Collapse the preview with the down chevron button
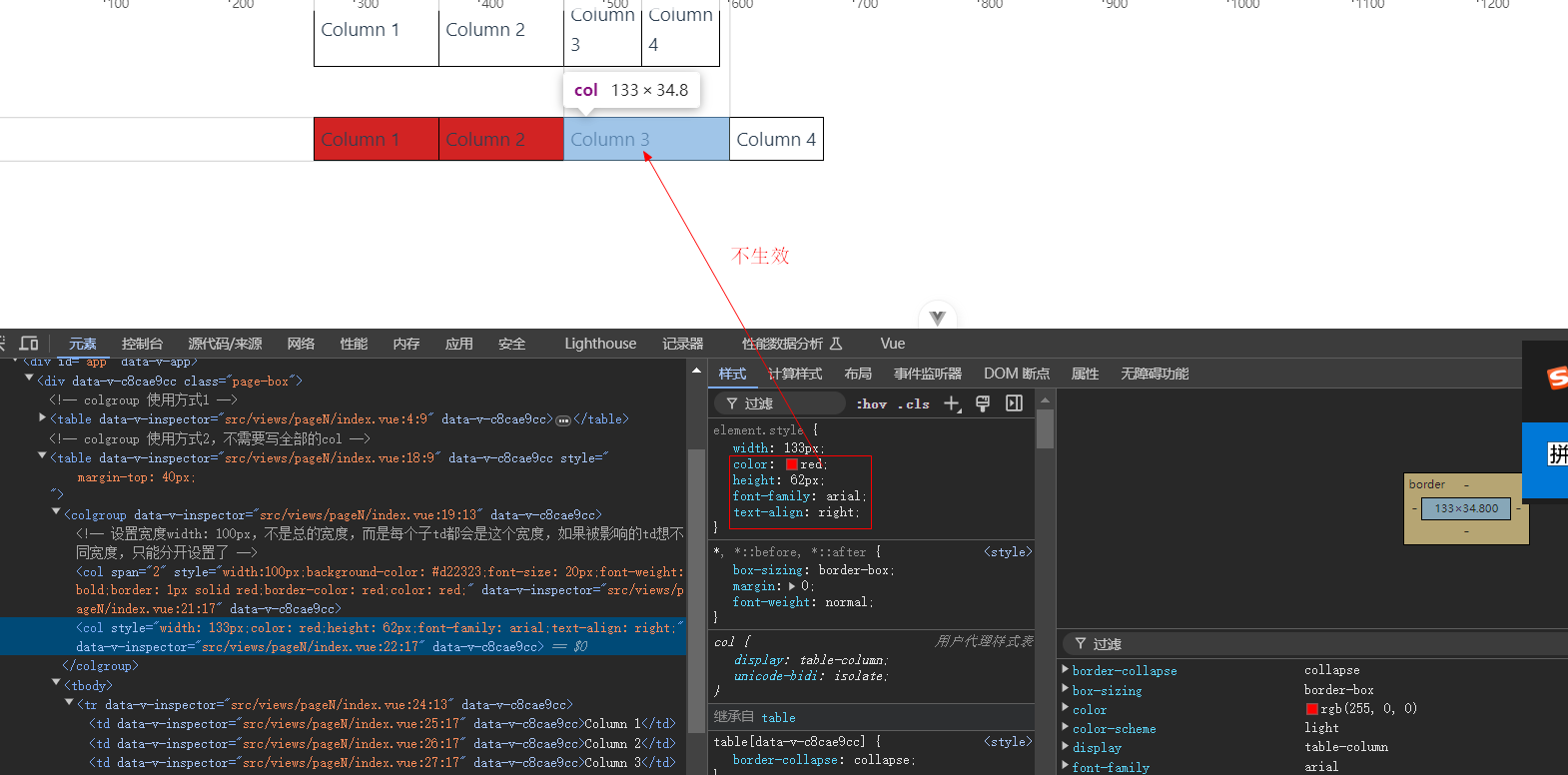1568x775 pixels. (x=937, y=318)
